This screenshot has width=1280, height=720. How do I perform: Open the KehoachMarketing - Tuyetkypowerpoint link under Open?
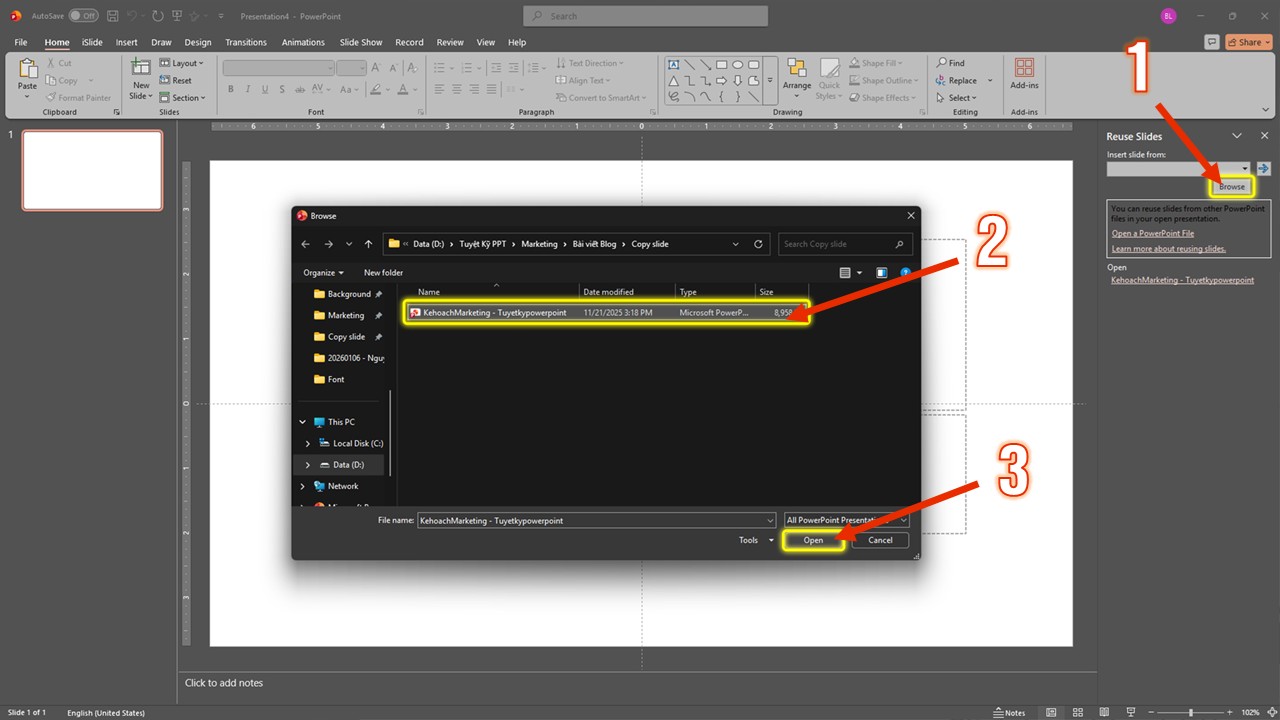pos(1182,280)
